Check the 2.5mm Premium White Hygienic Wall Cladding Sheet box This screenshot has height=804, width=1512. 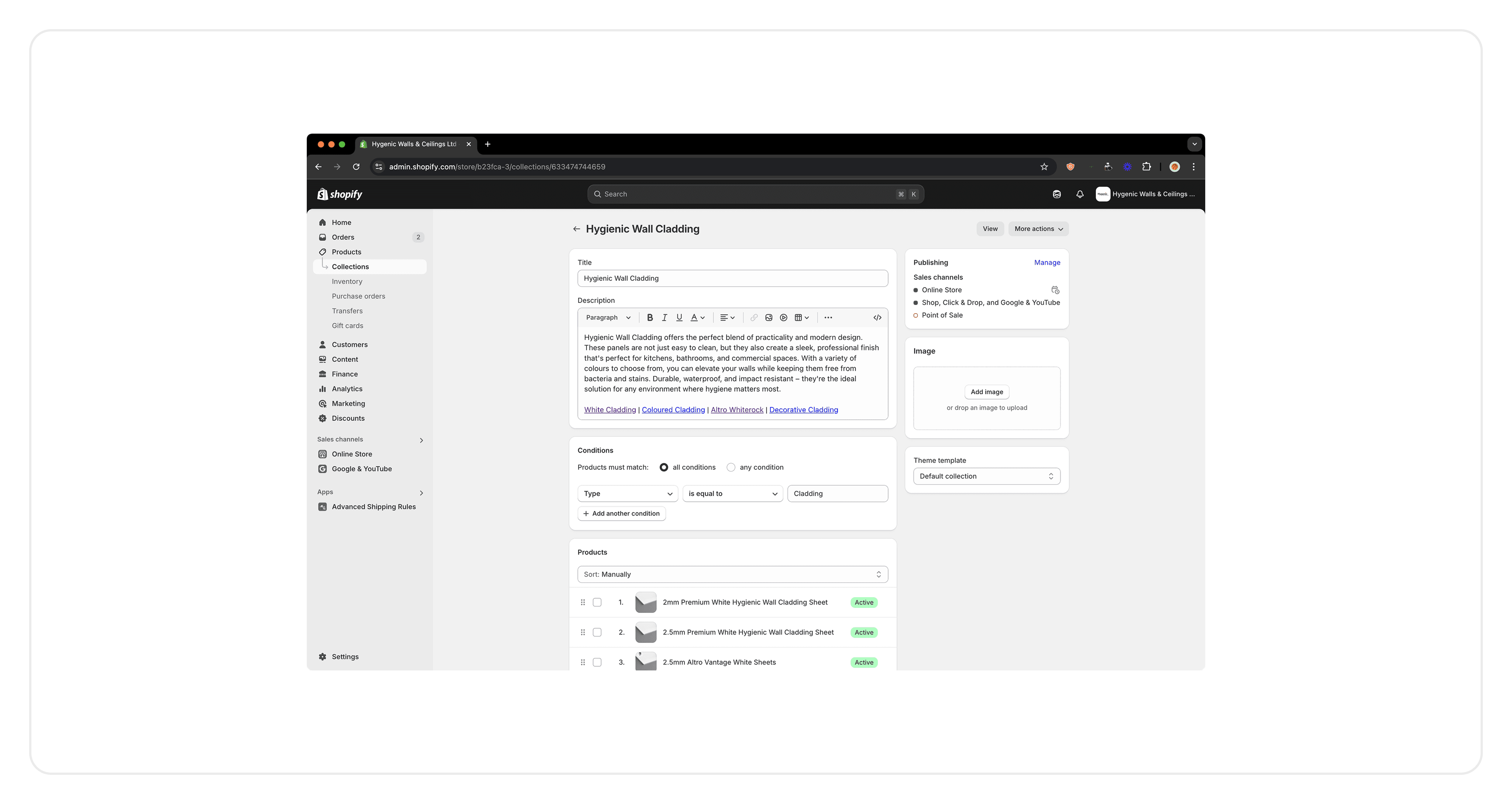(597, 633)
